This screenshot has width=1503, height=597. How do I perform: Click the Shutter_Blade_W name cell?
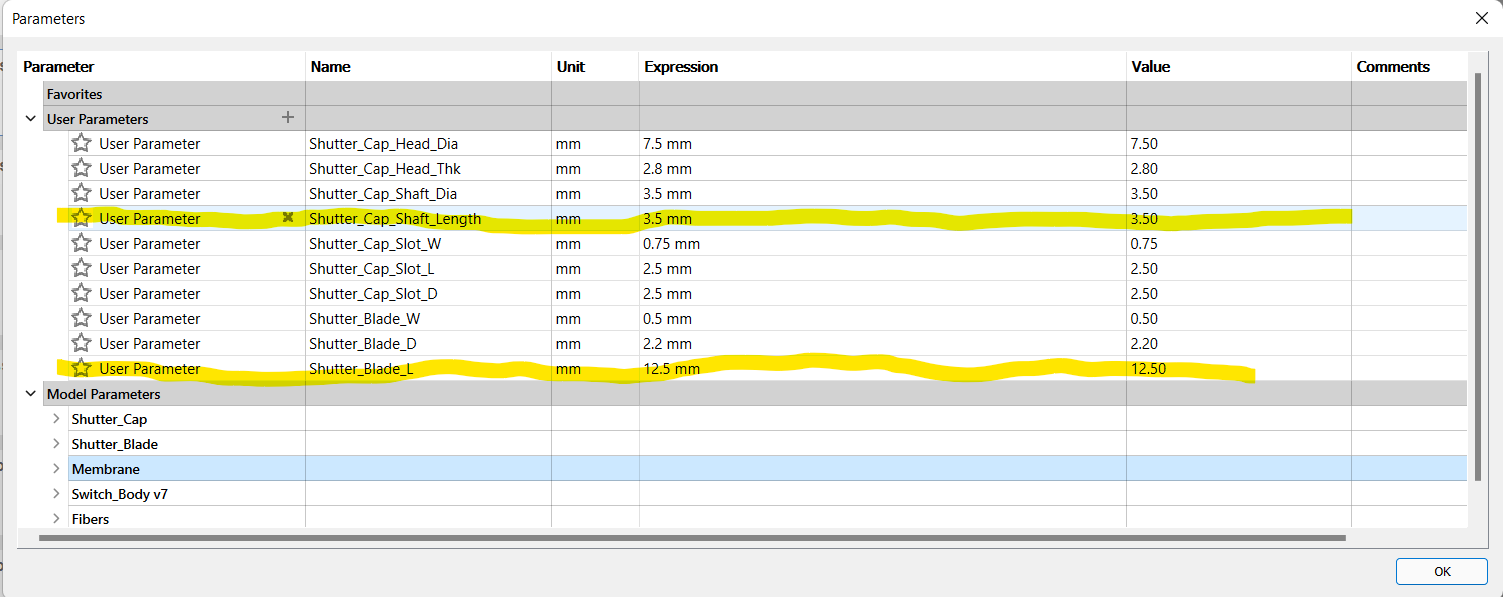click(428, 318)
